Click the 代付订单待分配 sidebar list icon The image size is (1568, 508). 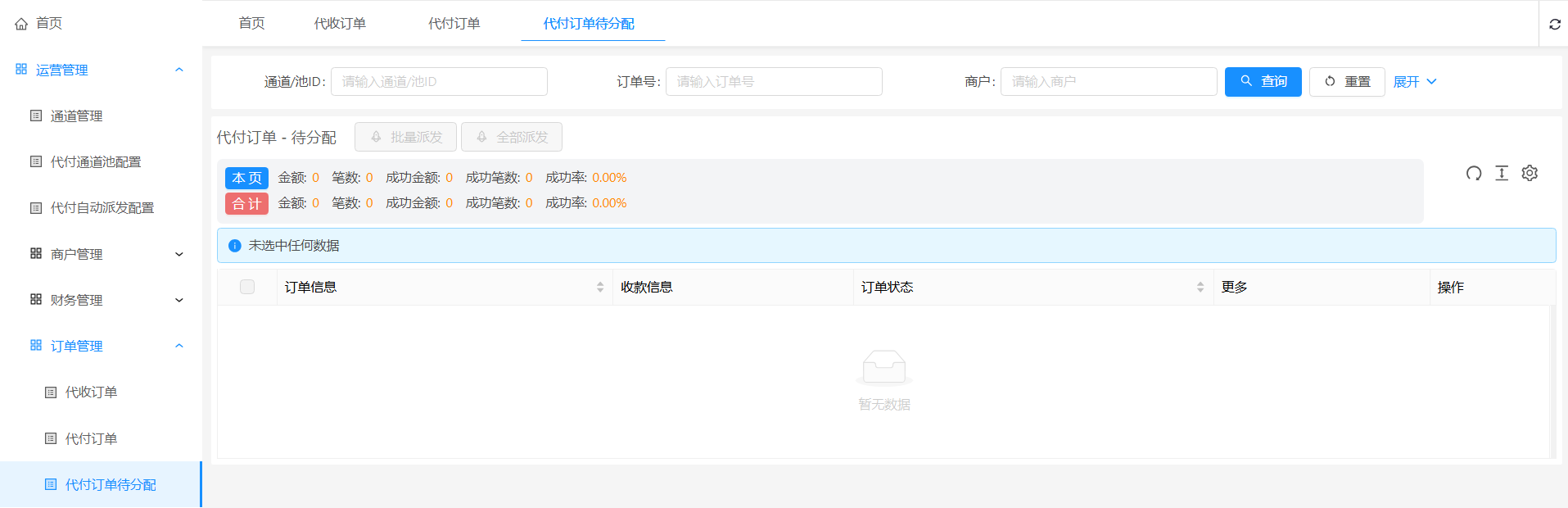point(51,484)
